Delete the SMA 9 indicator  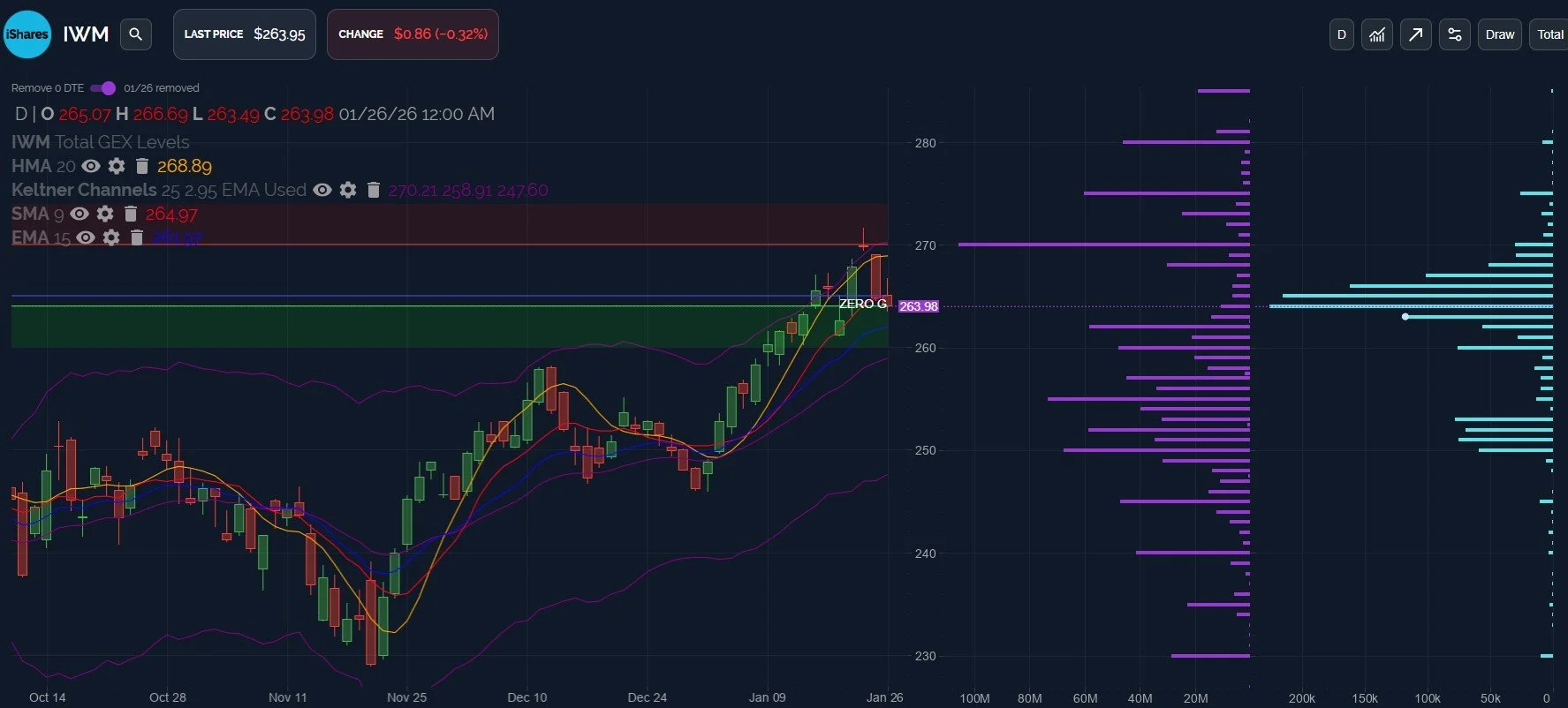(131, 214)
